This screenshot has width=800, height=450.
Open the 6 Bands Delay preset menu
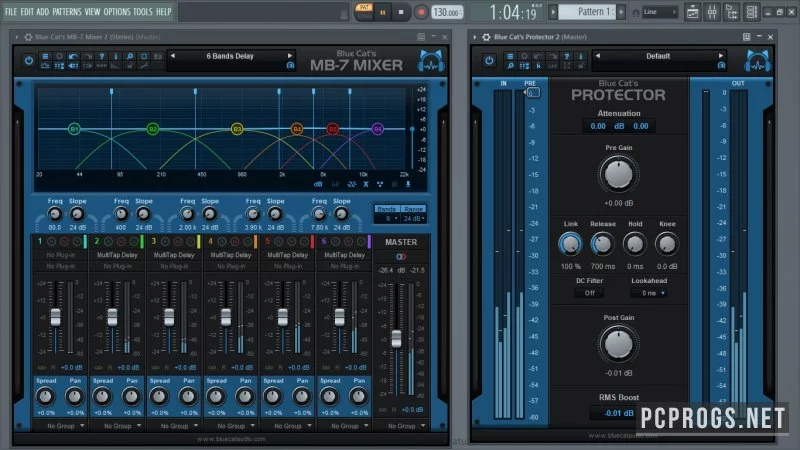[x=230, y=56]
